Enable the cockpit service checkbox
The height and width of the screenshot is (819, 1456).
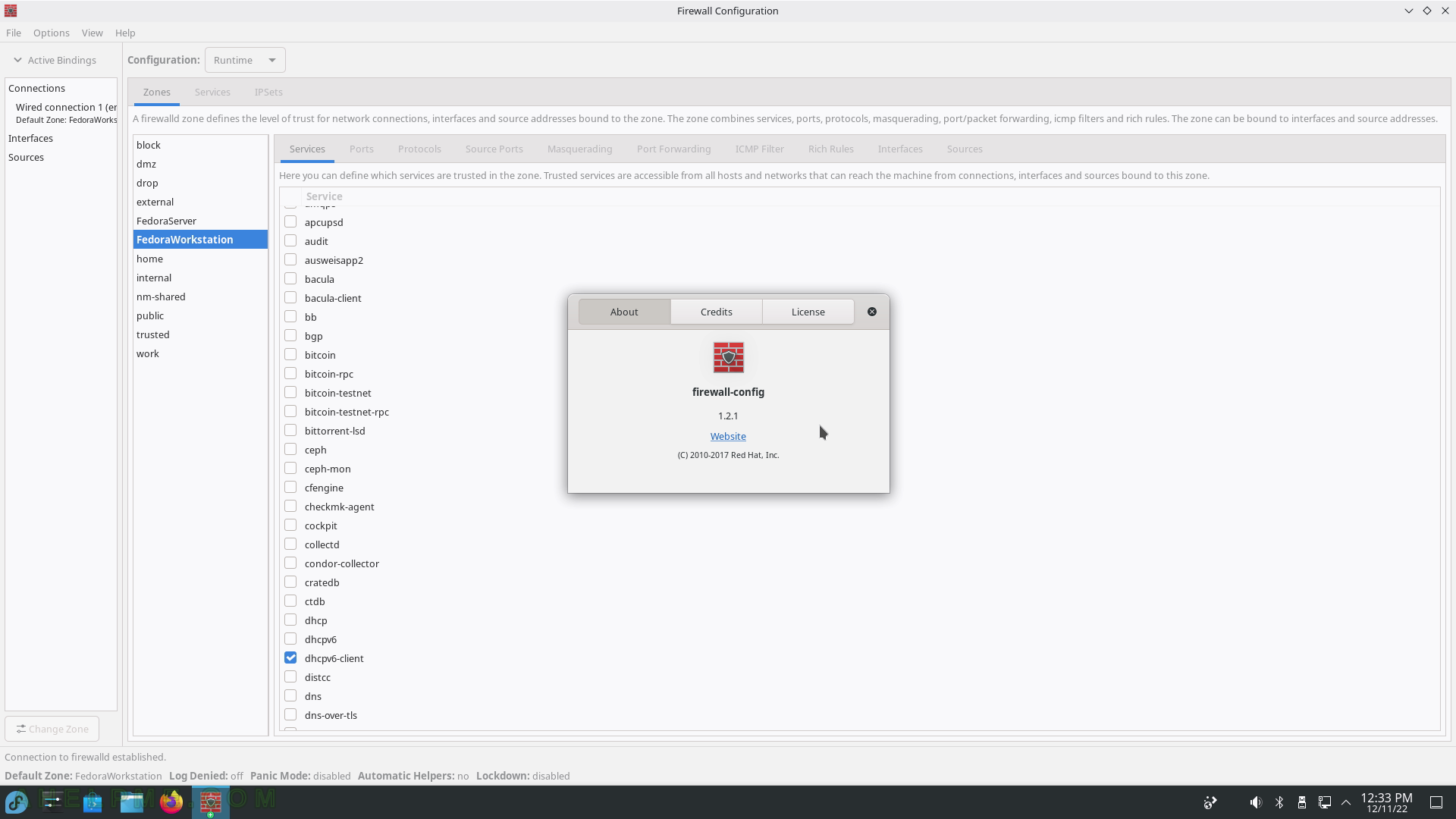coord(290,525)
